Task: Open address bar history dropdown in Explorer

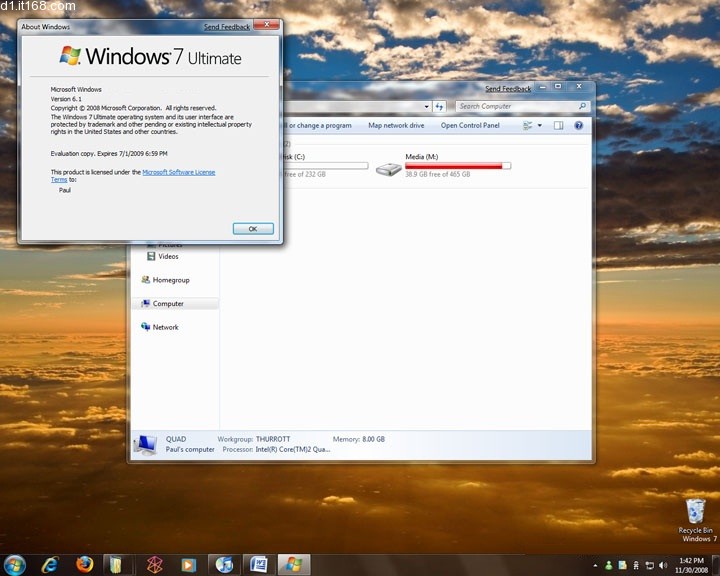Action: (427, 107)
